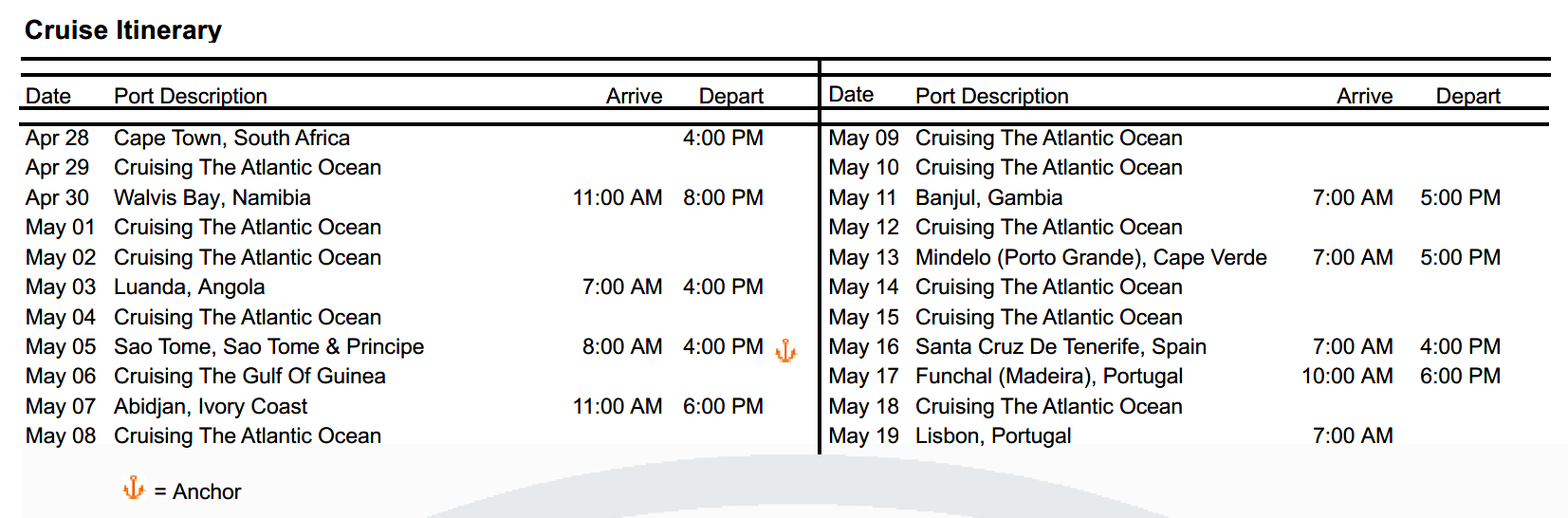Click the '= Anchor' legend label
This screenshot has width=1568, height=518.
point(197,491)
